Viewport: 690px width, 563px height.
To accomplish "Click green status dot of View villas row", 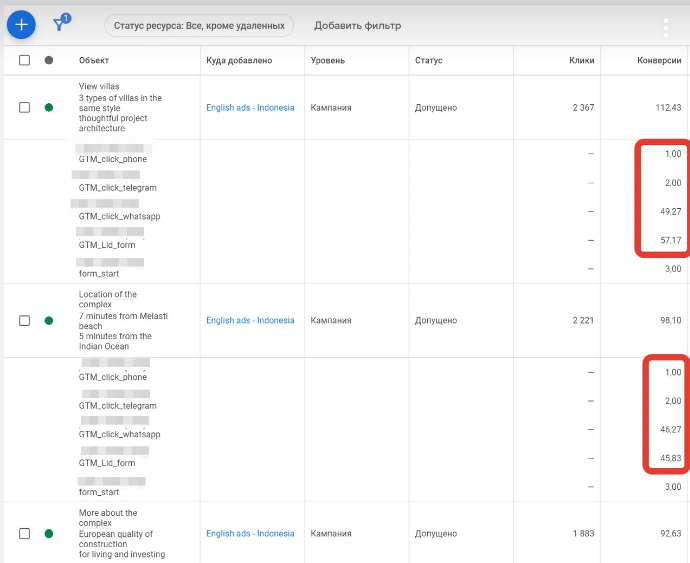I will (x=49, y=108).
